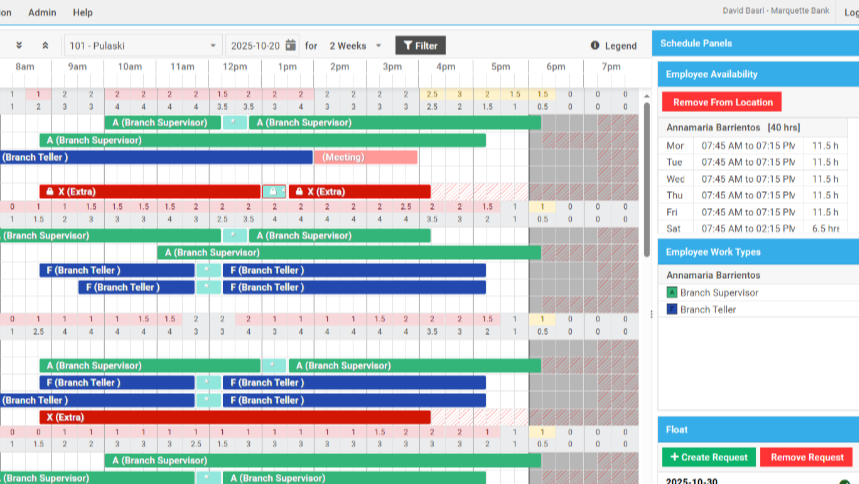Open the Help menu
The image size is (859, 484).
(83, 12)
